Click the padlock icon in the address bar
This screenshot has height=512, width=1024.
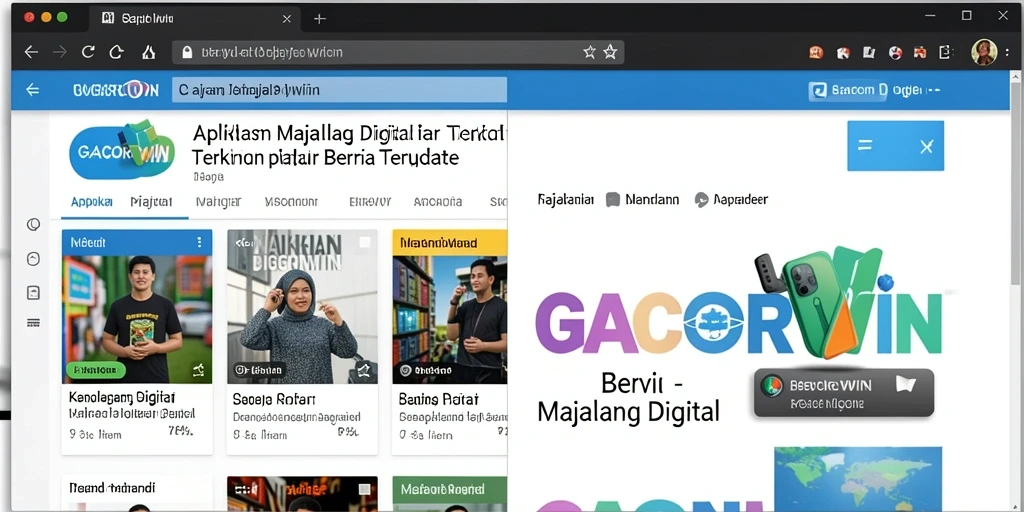pyautogui.click(x=187, y=52)
